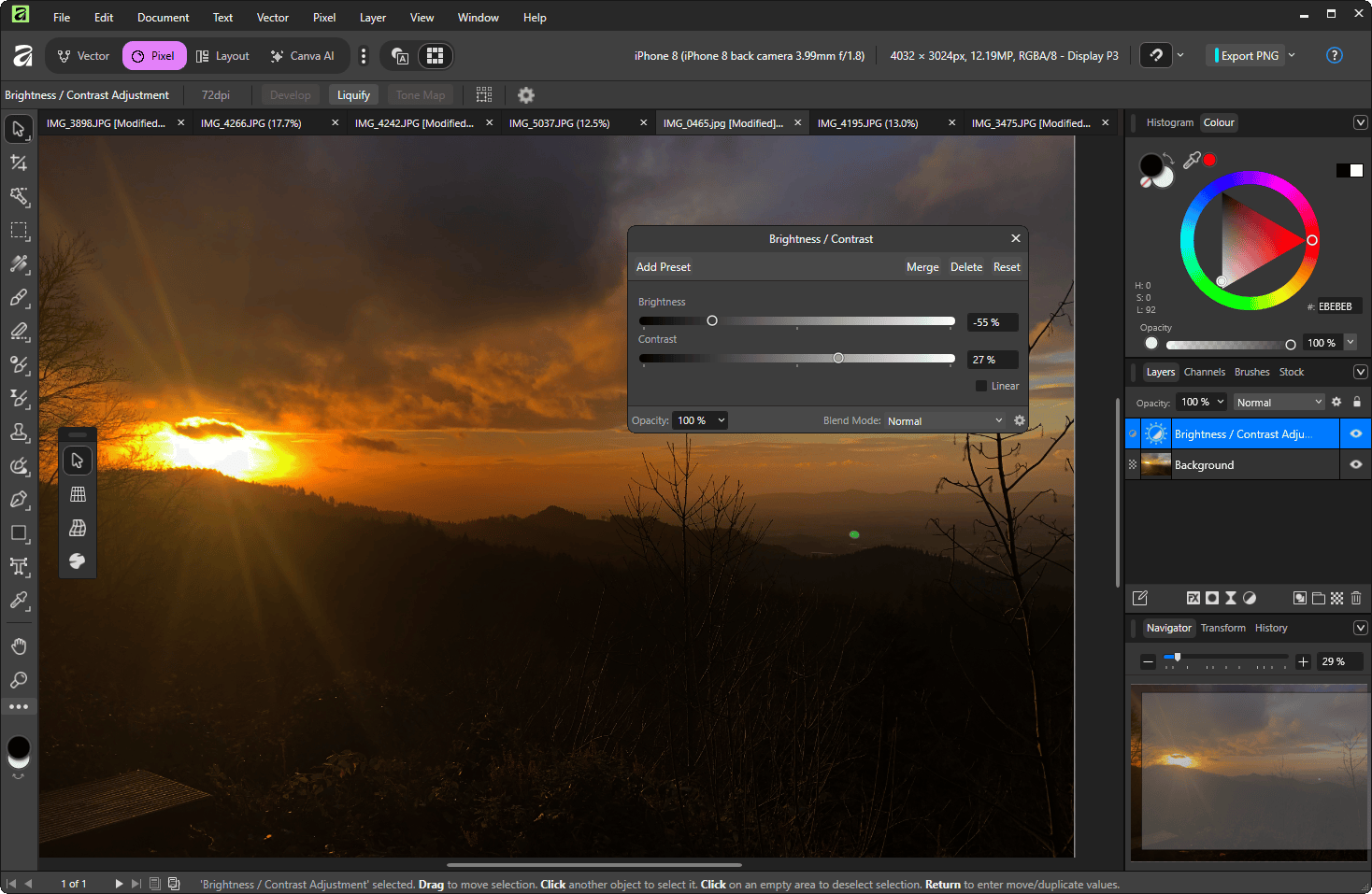Screen dimensions: 1372x894
Task: Open the layer blend mode Normal dropdown
Action: [1279, 403]
